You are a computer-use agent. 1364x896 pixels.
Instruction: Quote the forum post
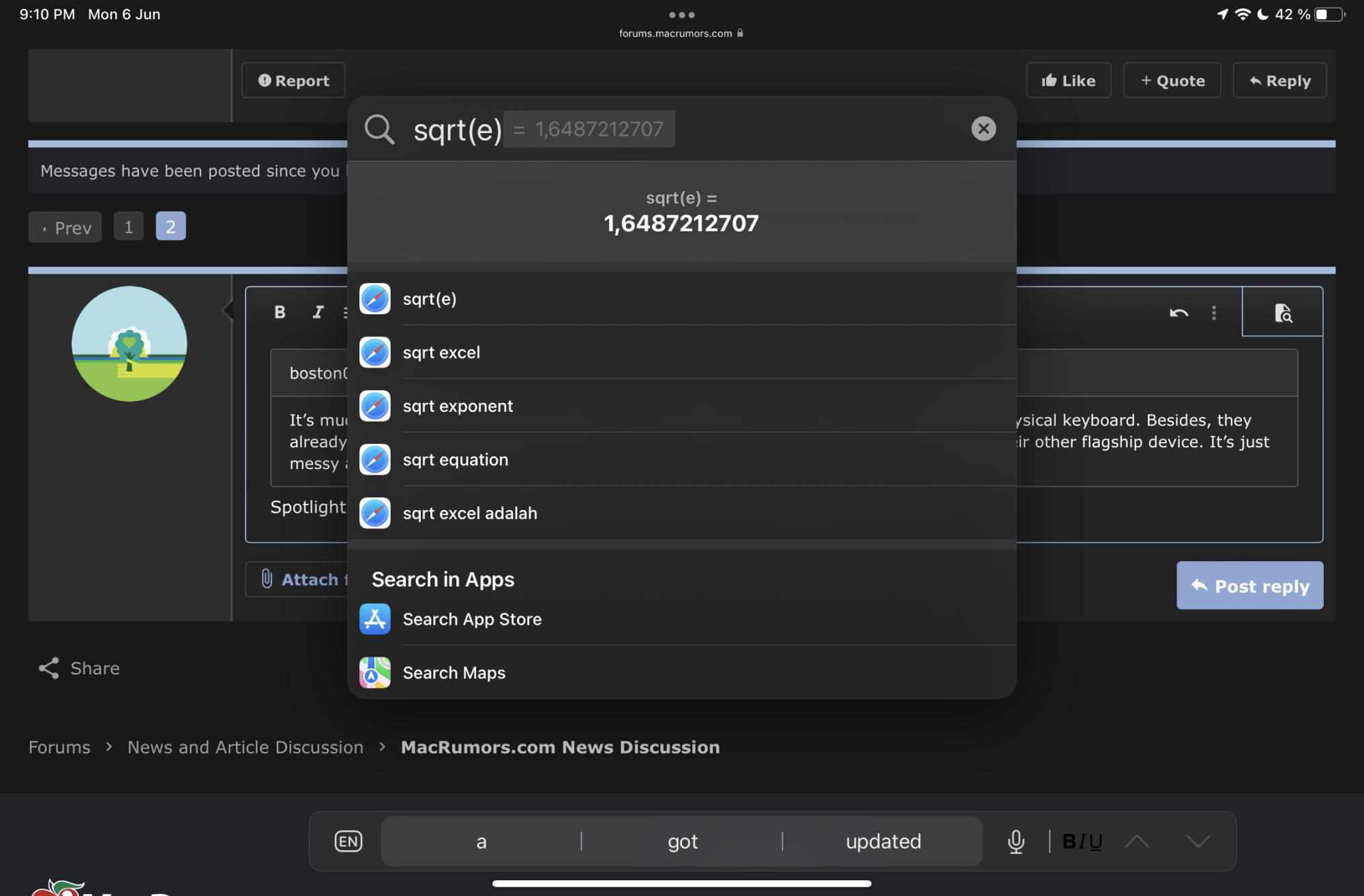[1172, 80]
